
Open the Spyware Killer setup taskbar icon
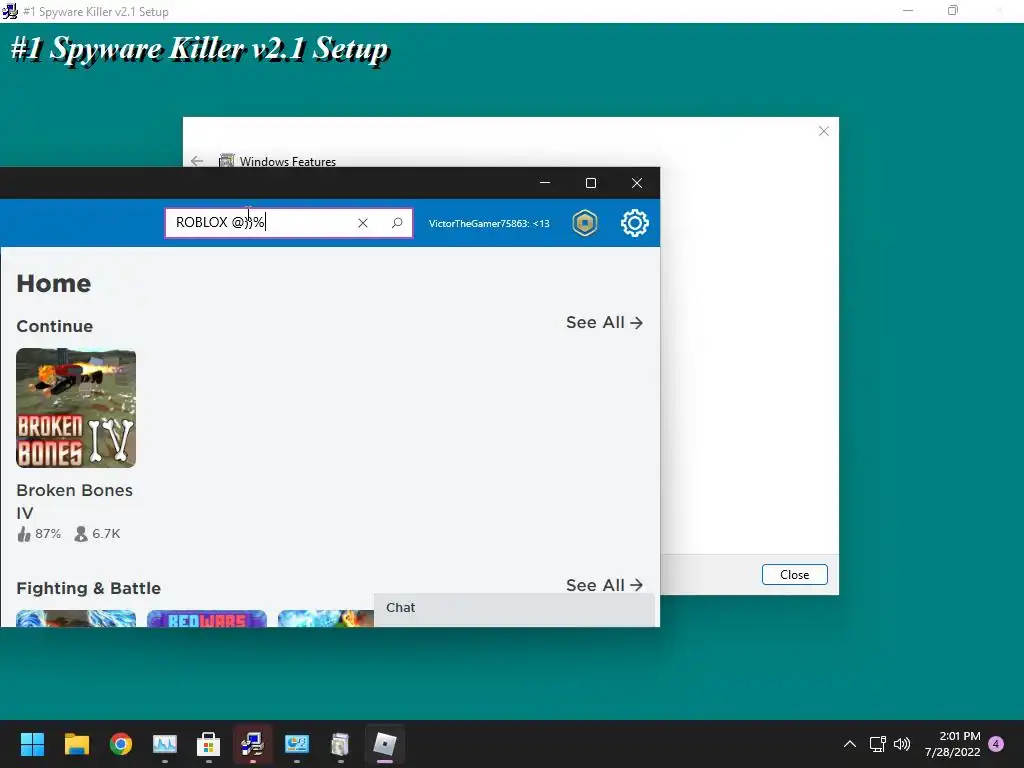tap(253, 744)
